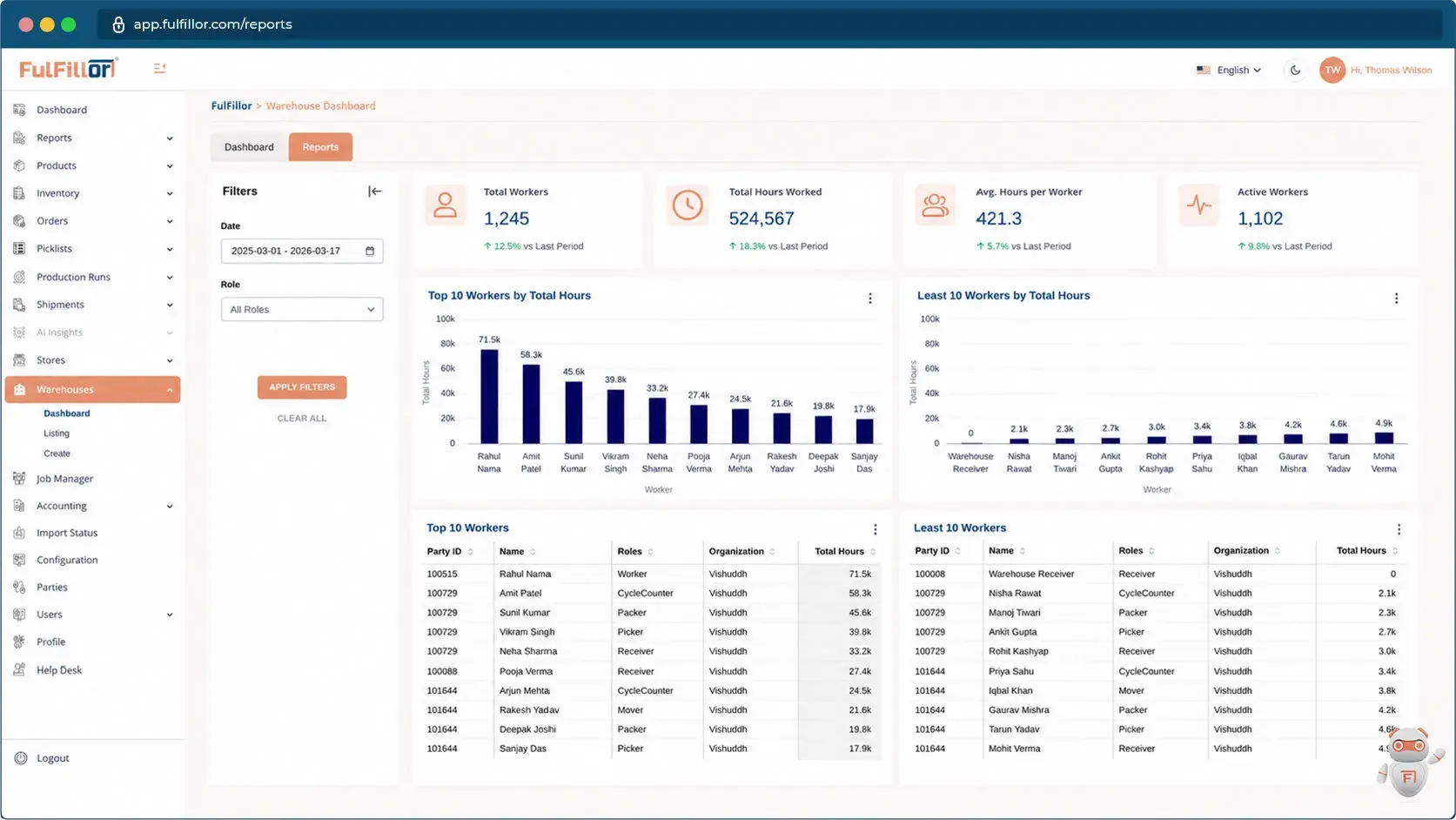1456x820 pixels.
Task: Click Rahul Nama's bar in Top 10 chart
Action: pos(489,396)
